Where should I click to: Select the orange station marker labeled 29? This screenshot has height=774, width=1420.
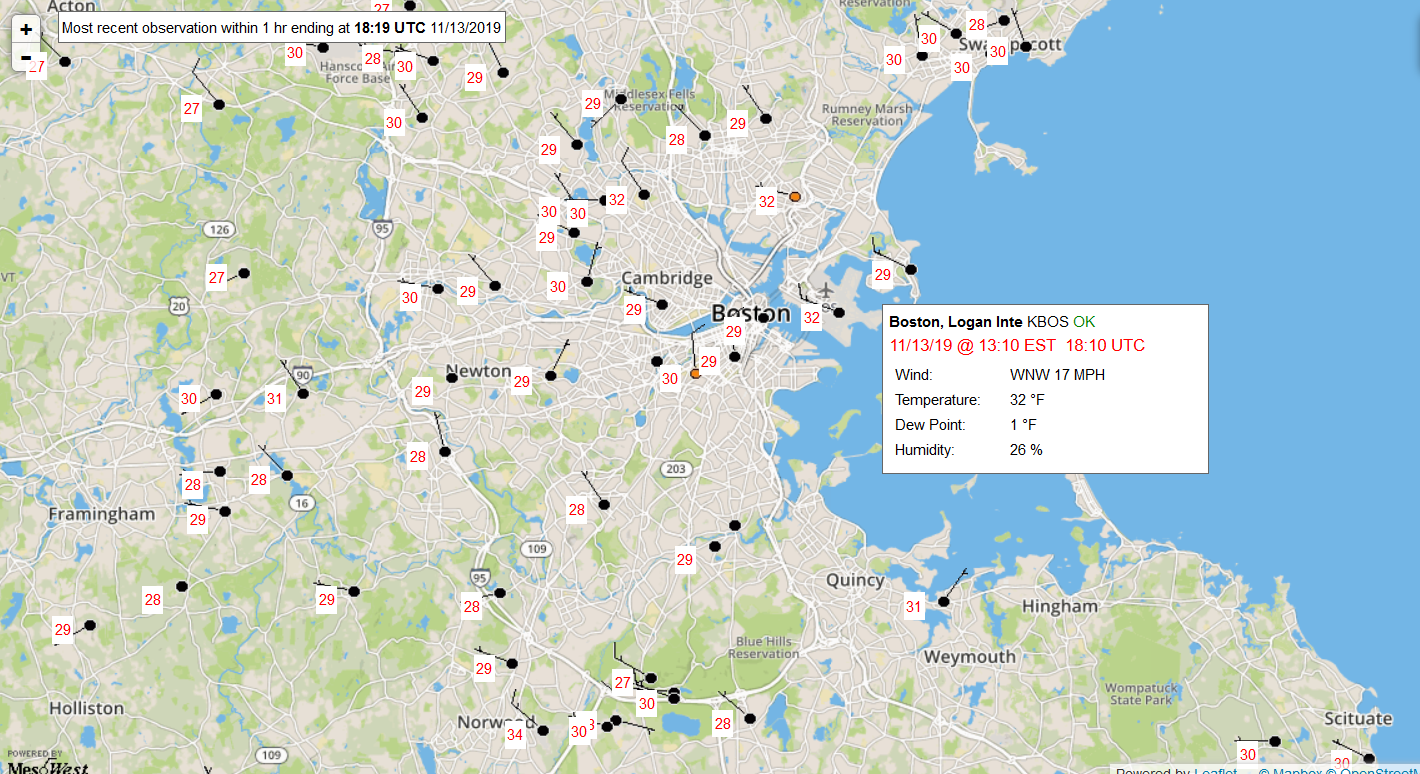click(695, 373)
